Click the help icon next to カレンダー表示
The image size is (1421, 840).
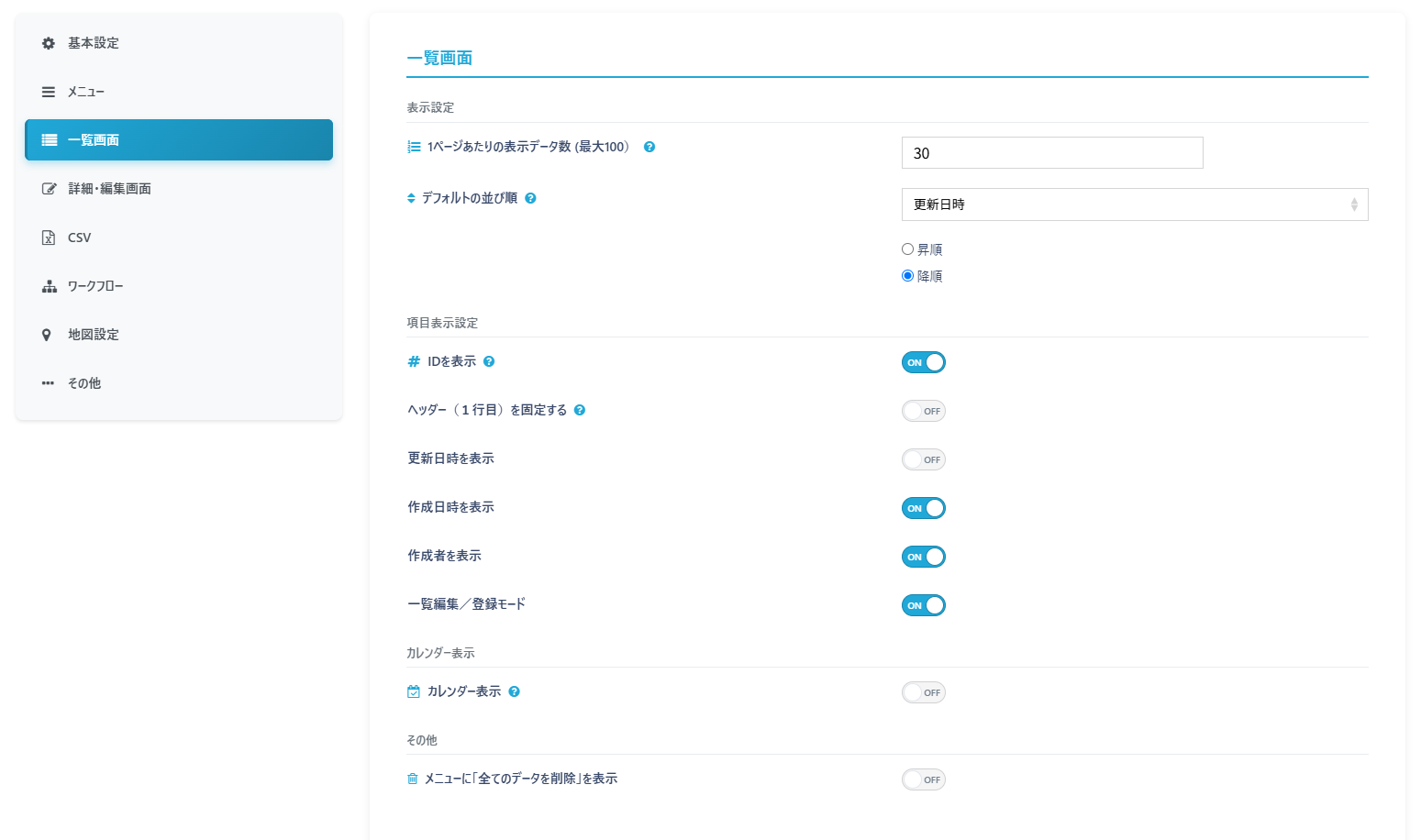[x=515, y=691]
